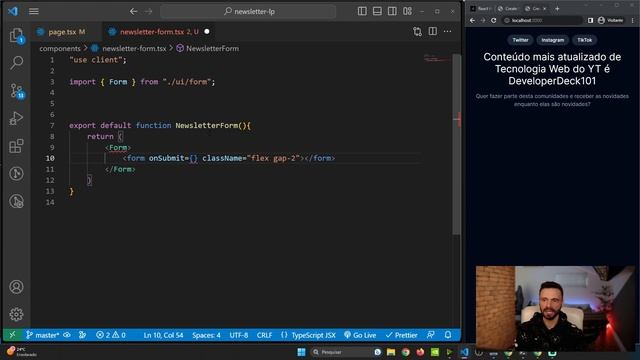Open the Extensions view
This screenshot has height=360, width=640.
point(16,146)
